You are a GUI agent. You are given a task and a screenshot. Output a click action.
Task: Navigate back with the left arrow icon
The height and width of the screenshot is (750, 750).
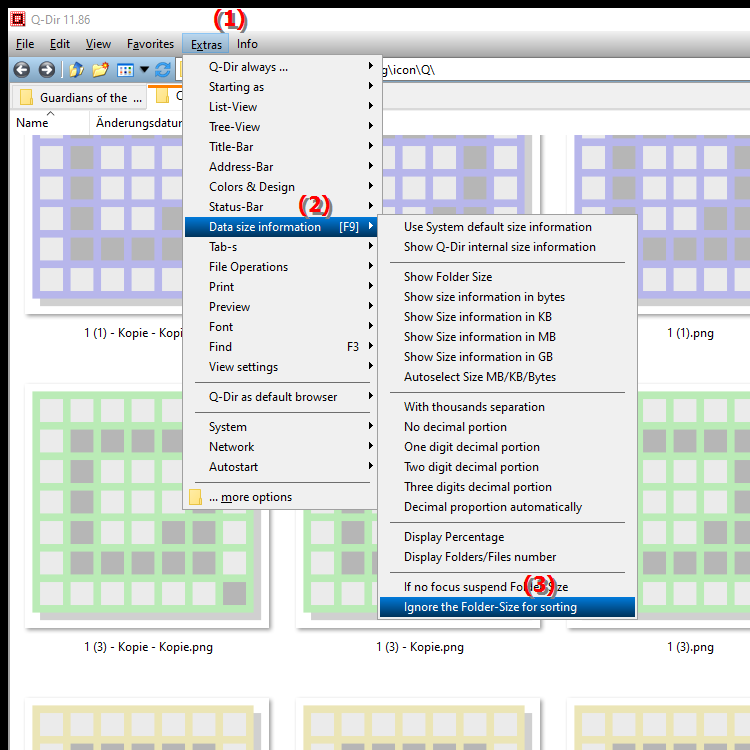tap(22, 70)
